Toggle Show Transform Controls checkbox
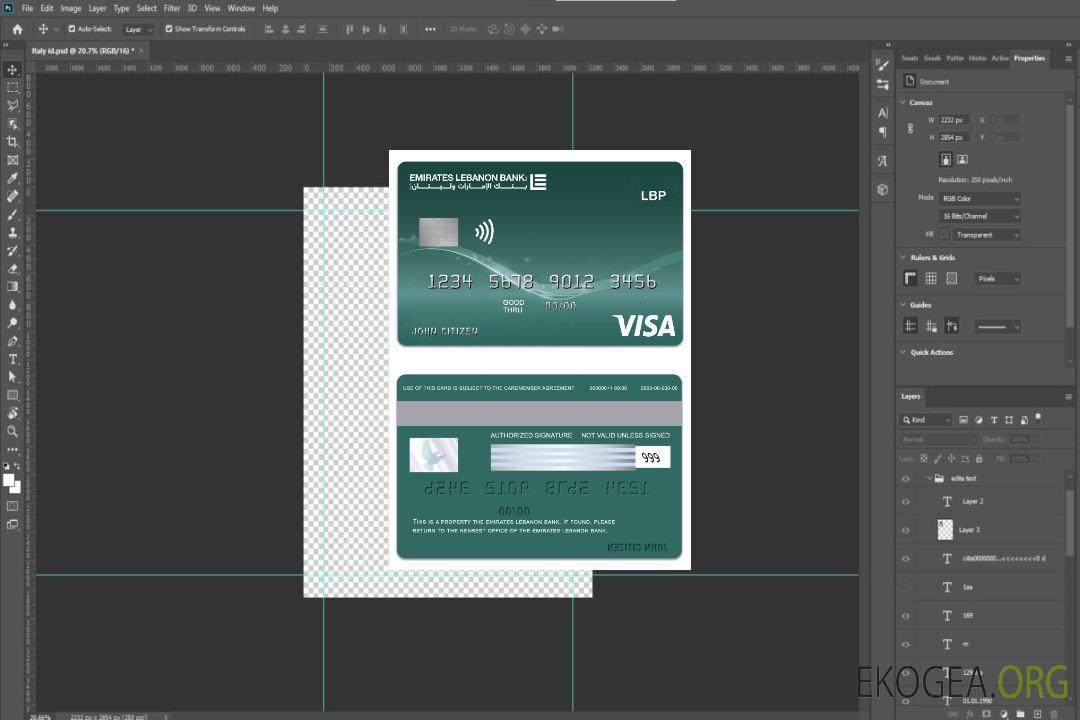Screen dimensions: 1080x720 click(169, 29)
